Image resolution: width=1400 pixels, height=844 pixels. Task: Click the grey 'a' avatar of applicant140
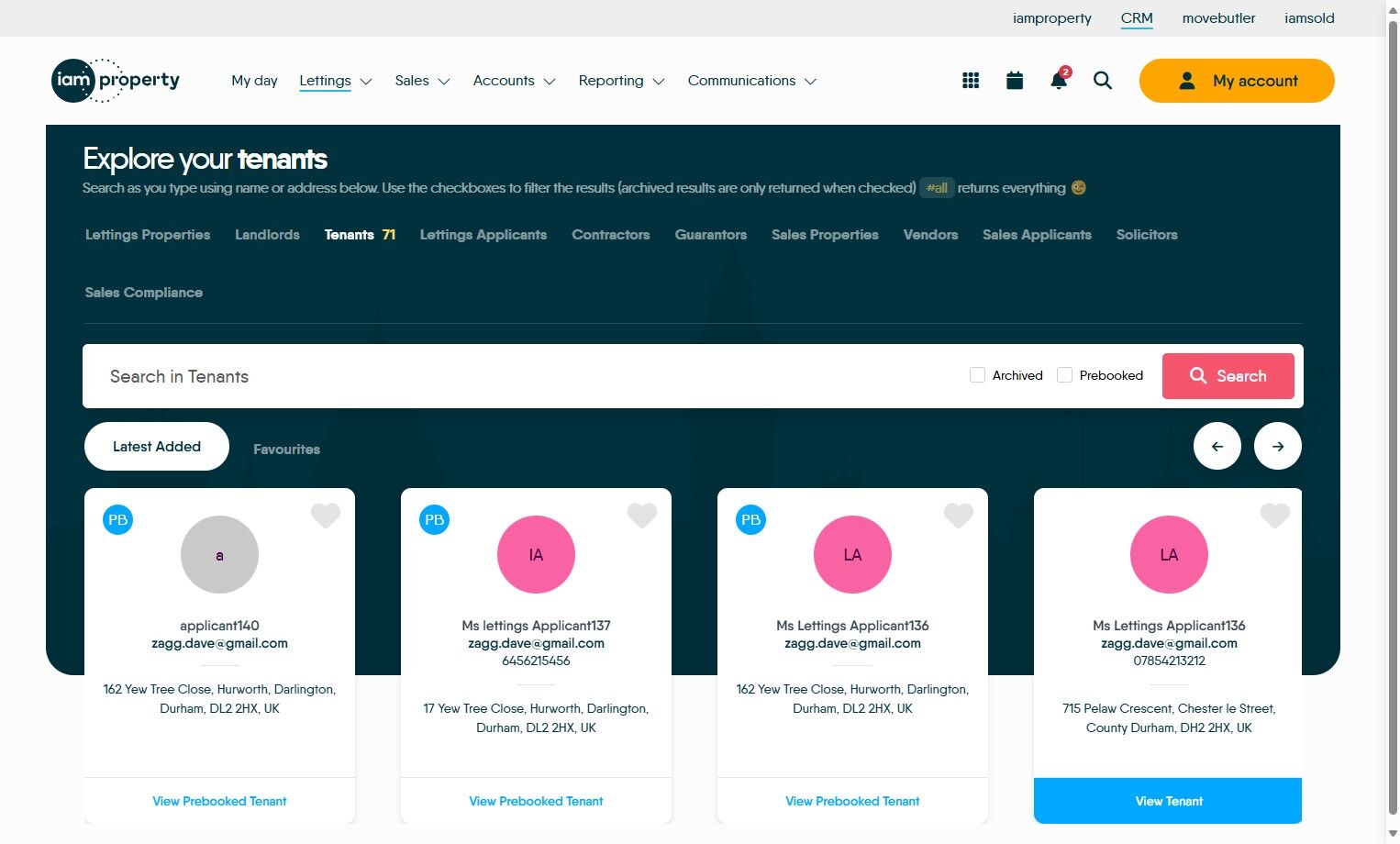(219, 555)
